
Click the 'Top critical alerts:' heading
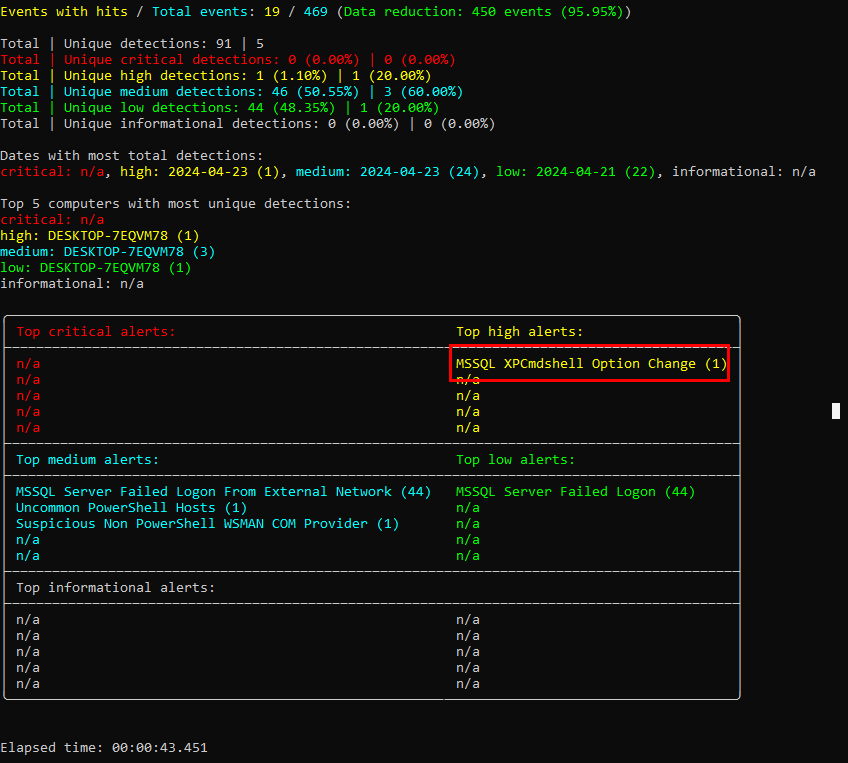(x=96, y=331)
